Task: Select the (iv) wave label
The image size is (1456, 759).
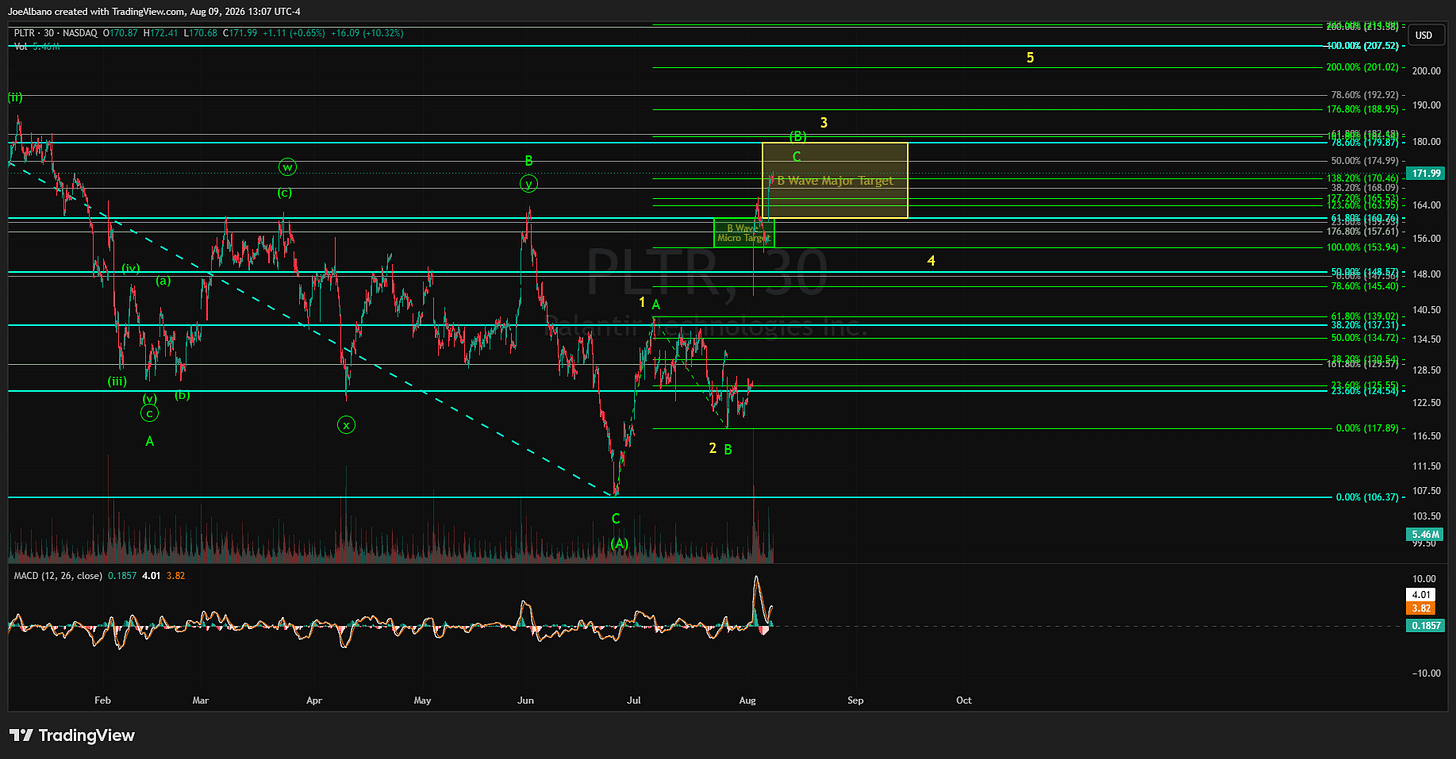Action: pyautogui.click(x=131, y=268)
